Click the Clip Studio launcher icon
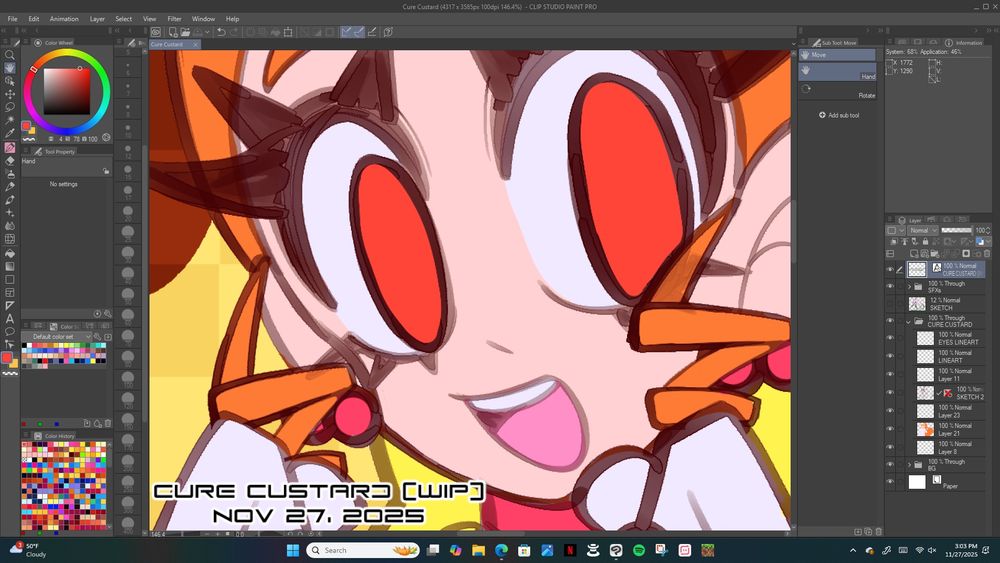The image size is (1000, 563). pos(156,32)
